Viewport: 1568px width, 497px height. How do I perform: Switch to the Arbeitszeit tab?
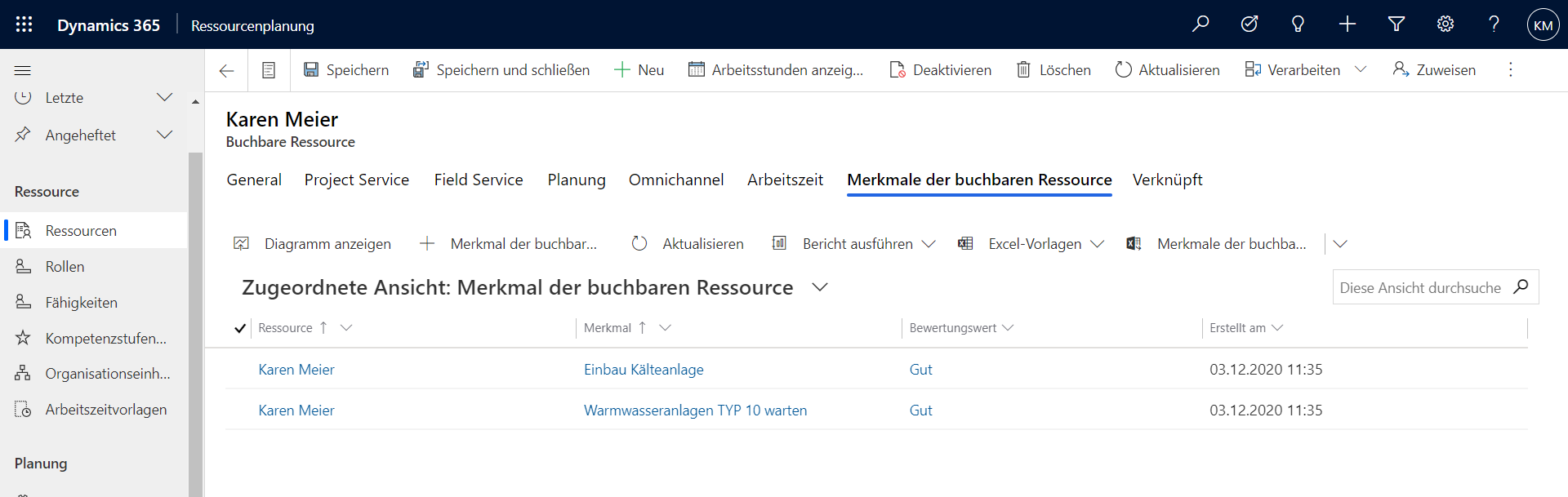pyautogui.click(x=784, y=180)
